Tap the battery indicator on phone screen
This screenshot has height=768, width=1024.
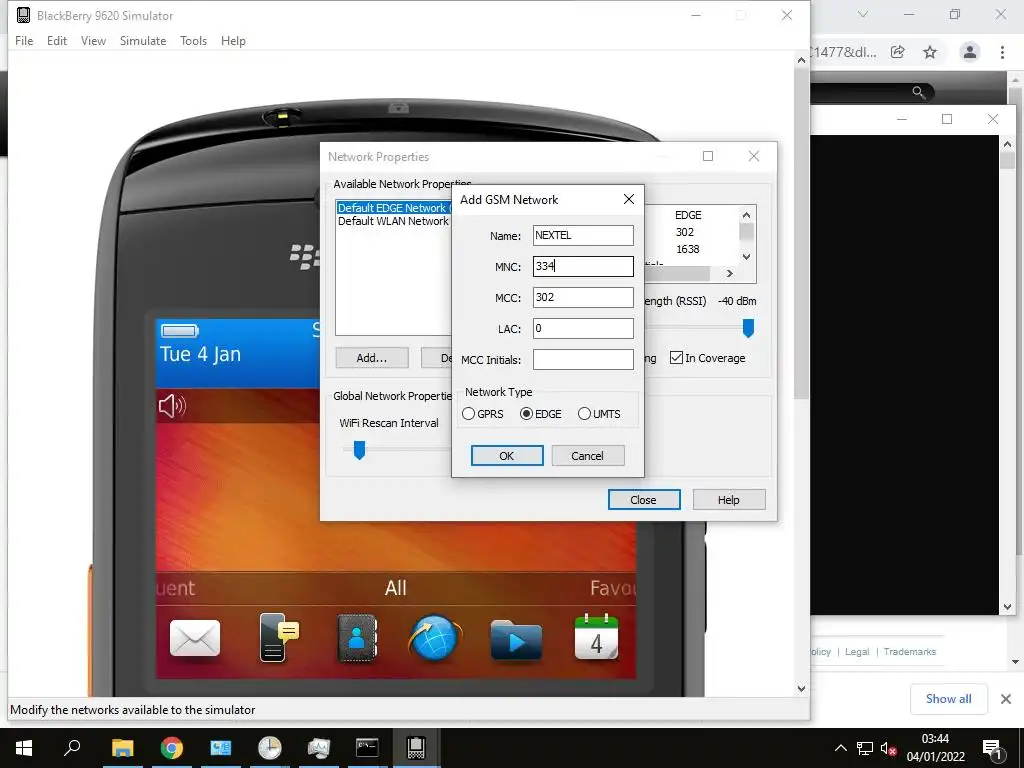coord(180,330)
